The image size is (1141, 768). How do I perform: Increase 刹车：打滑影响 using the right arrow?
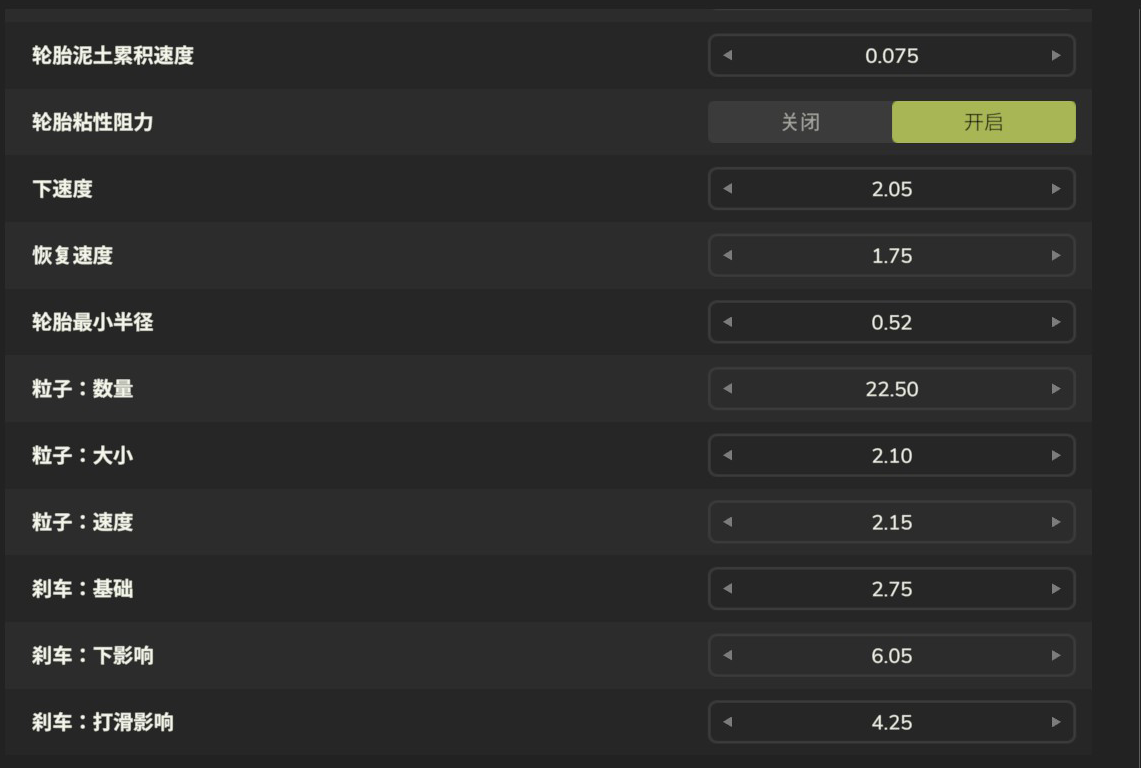pyautogui.click(x=1055, y=722)
